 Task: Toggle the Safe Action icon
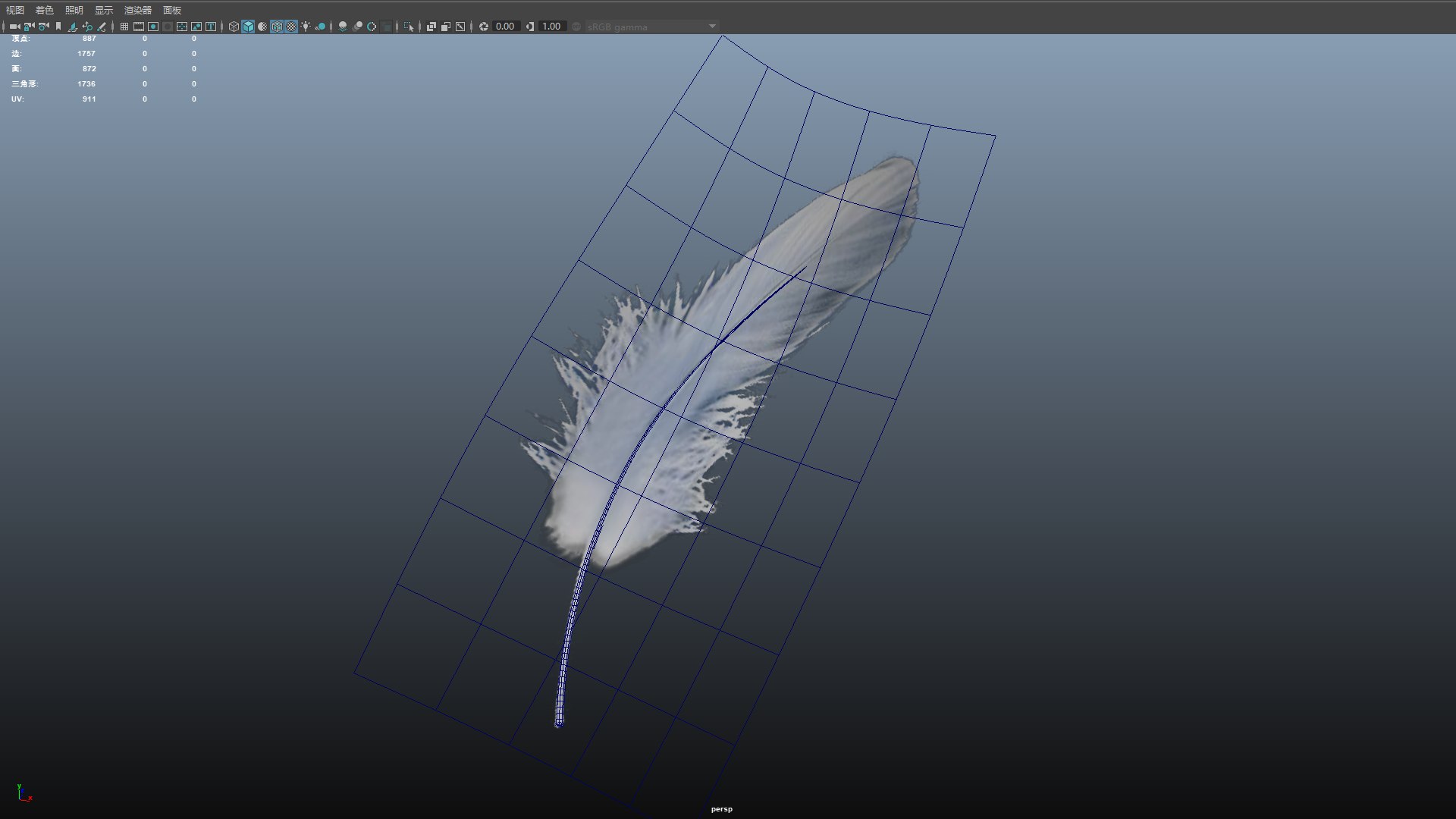(x=196, y=27)
